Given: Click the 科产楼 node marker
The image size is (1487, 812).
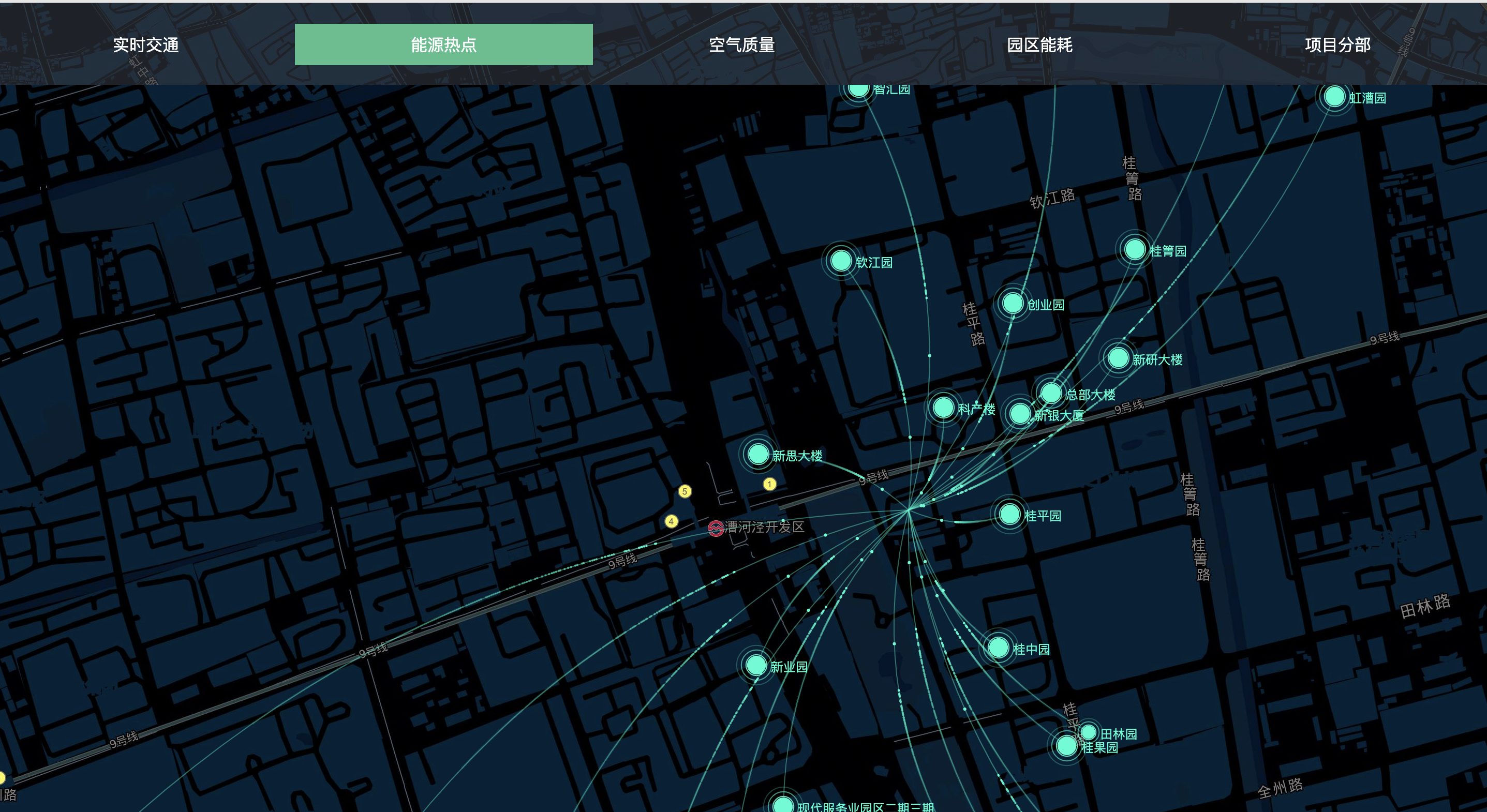Looking at the screenshot, I should (x=943, y=408).
